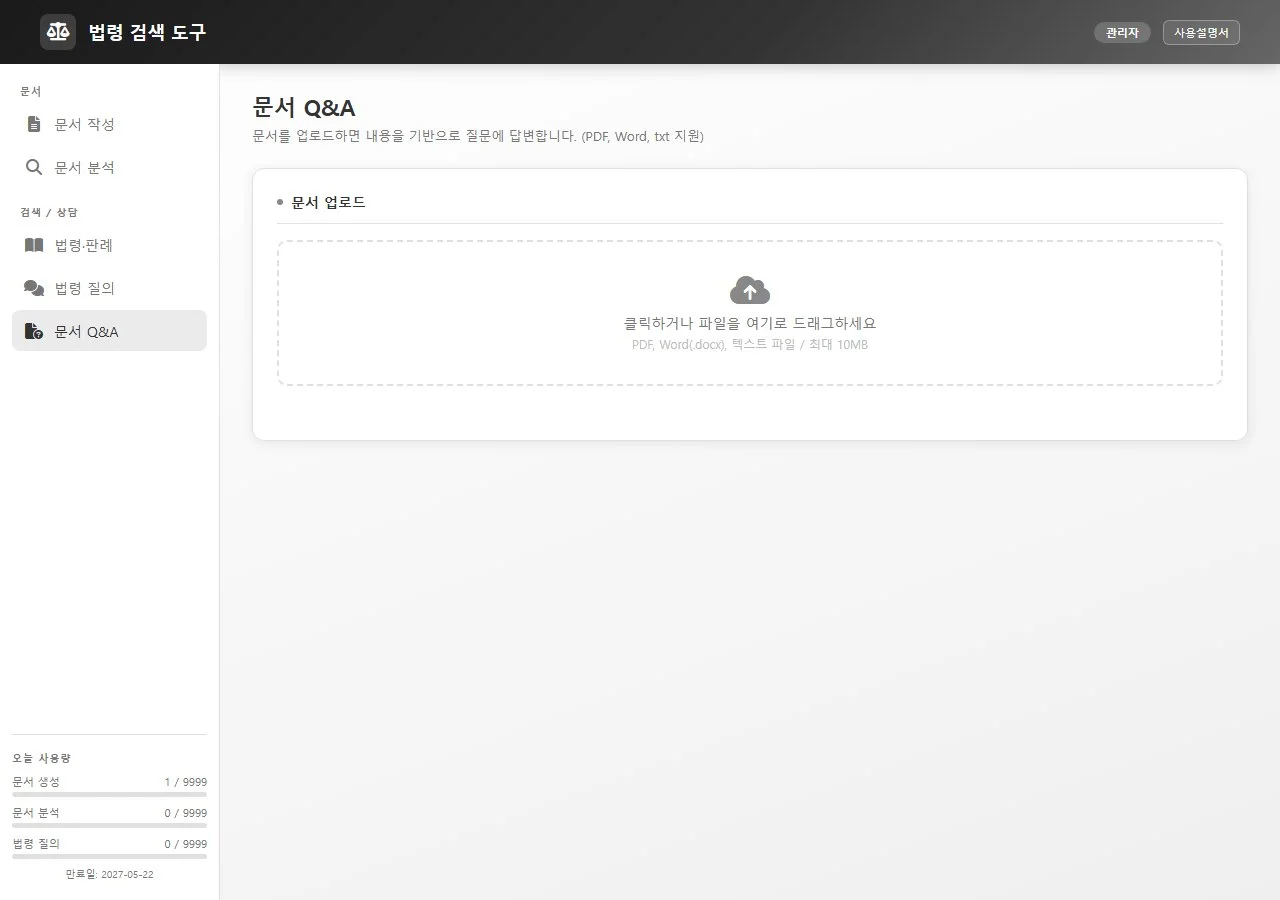Screen dimensions: 1280x900
Task: Click the 오늘 사용량 label
Action: pyautogui.click(x=41, y=758)
